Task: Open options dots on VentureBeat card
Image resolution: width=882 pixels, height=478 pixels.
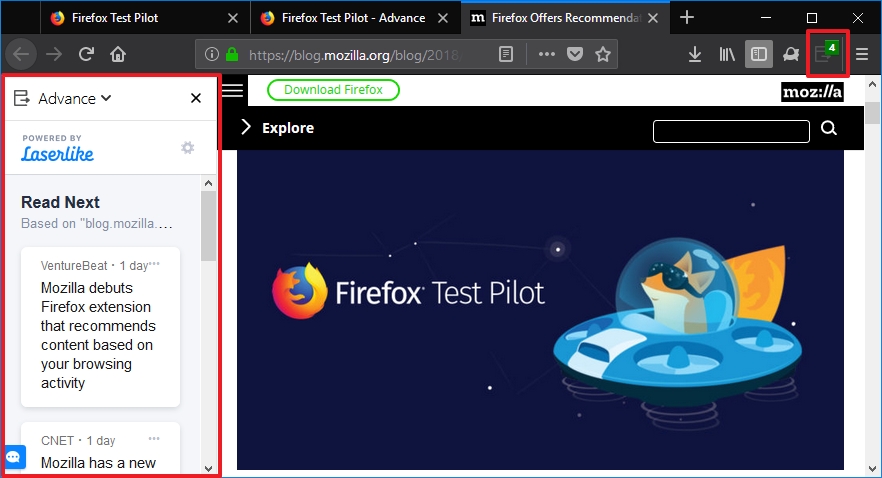Action: pos(154,263)
